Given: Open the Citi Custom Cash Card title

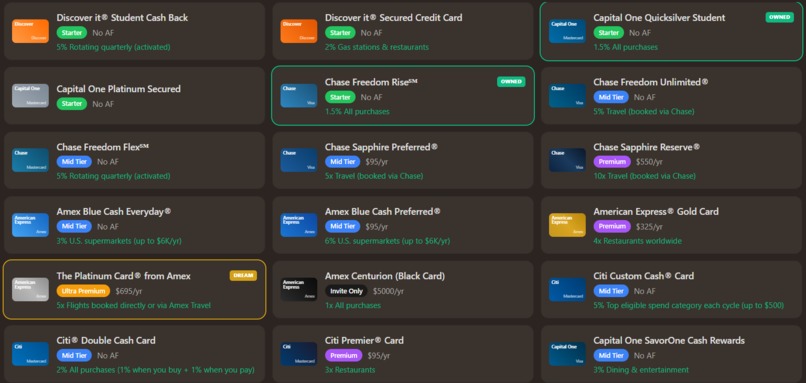Looking at the screenshot, I should (644, 276).
